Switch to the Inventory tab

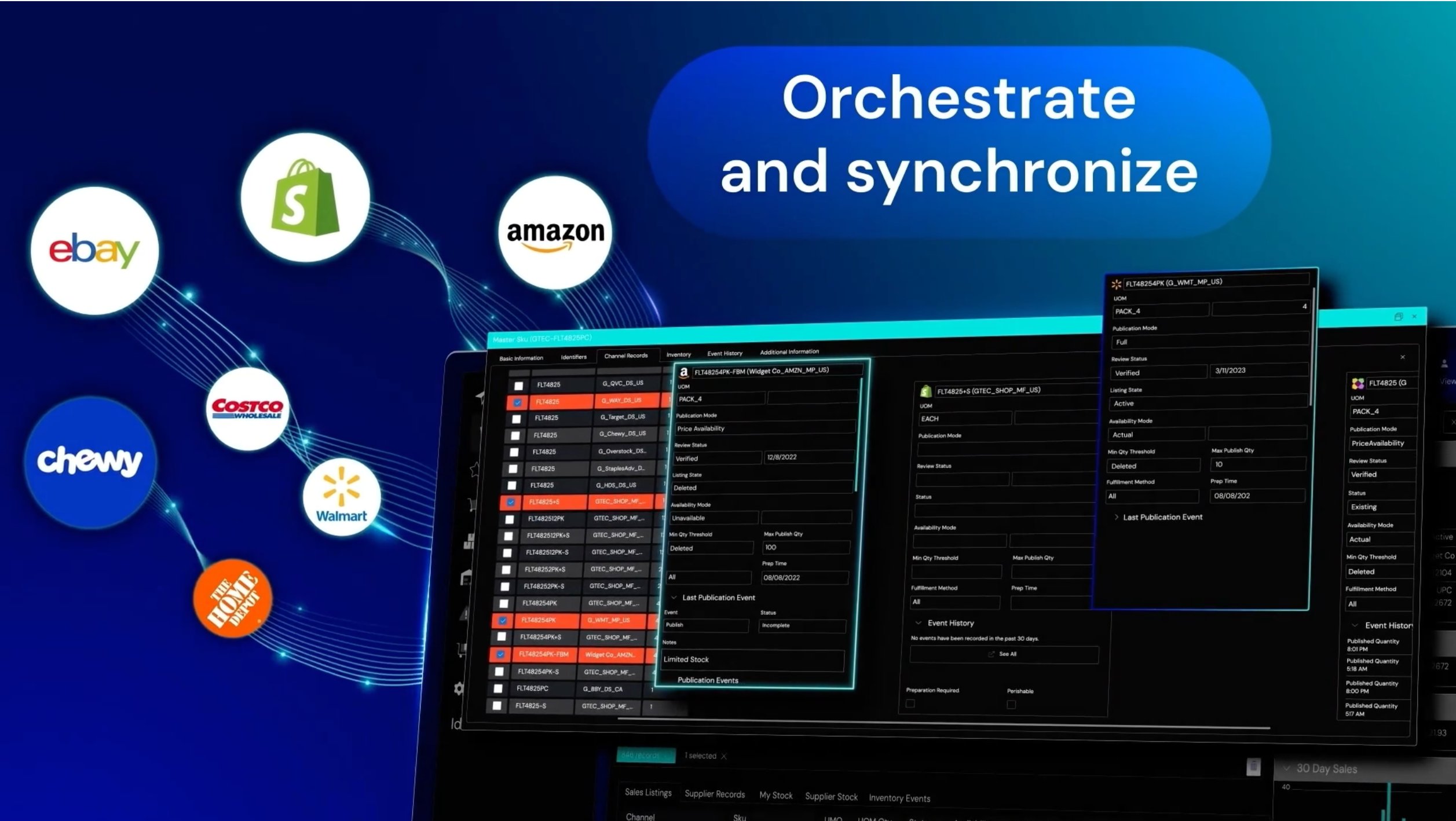678,354
